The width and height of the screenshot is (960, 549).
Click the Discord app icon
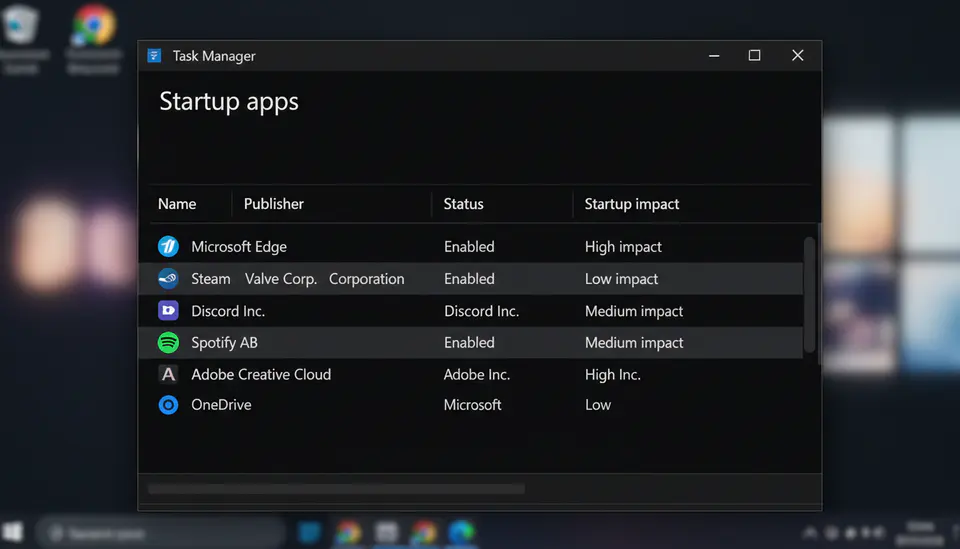(x=168, y=311)
